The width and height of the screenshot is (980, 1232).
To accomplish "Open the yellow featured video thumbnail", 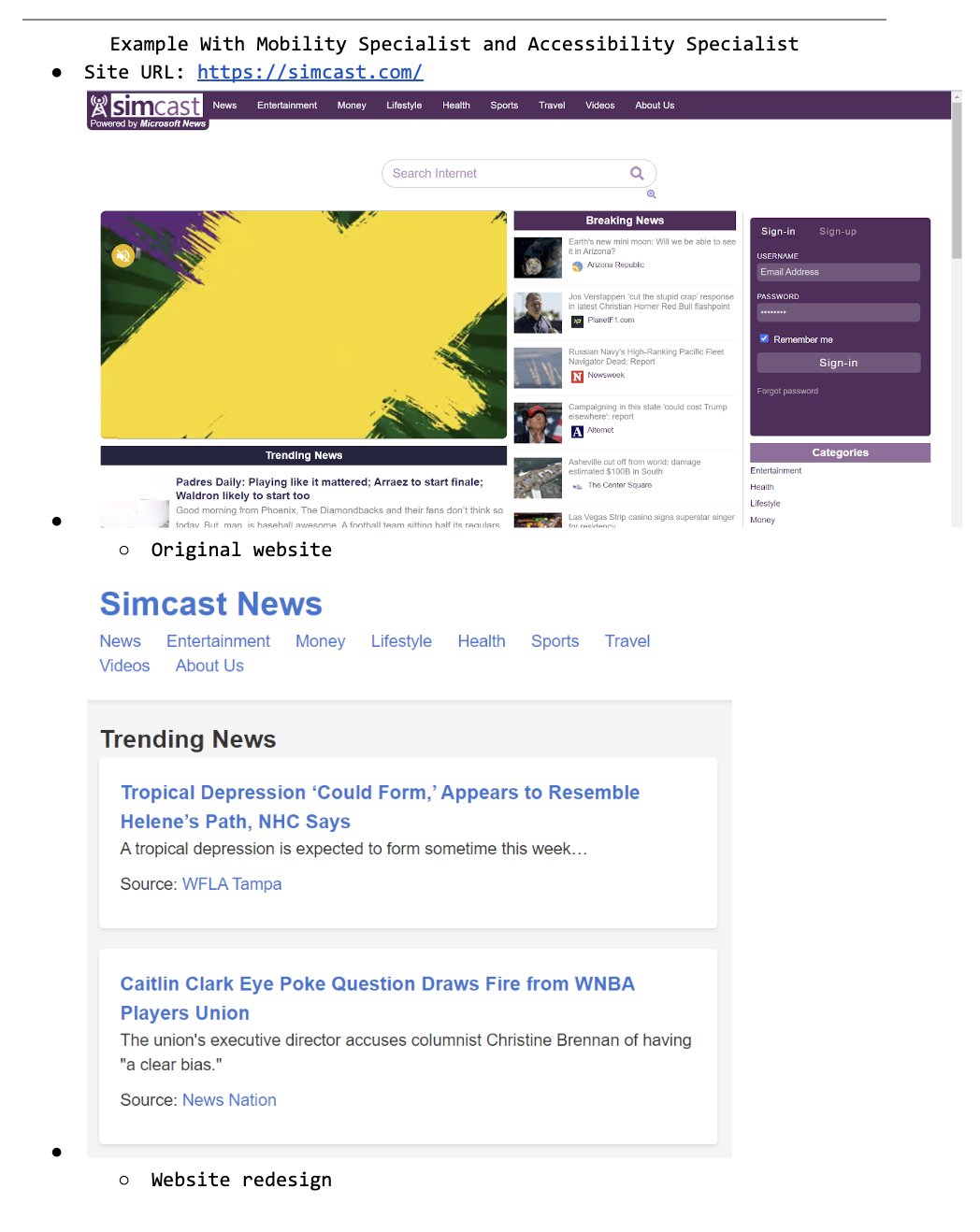I will point(304,324).
